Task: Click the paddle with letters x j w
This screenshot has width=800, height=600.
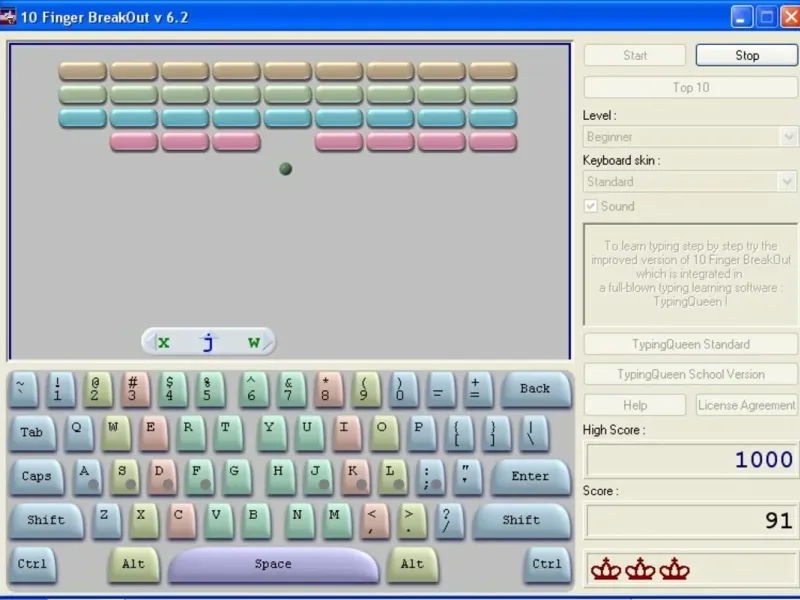Action: click(209, 342)
